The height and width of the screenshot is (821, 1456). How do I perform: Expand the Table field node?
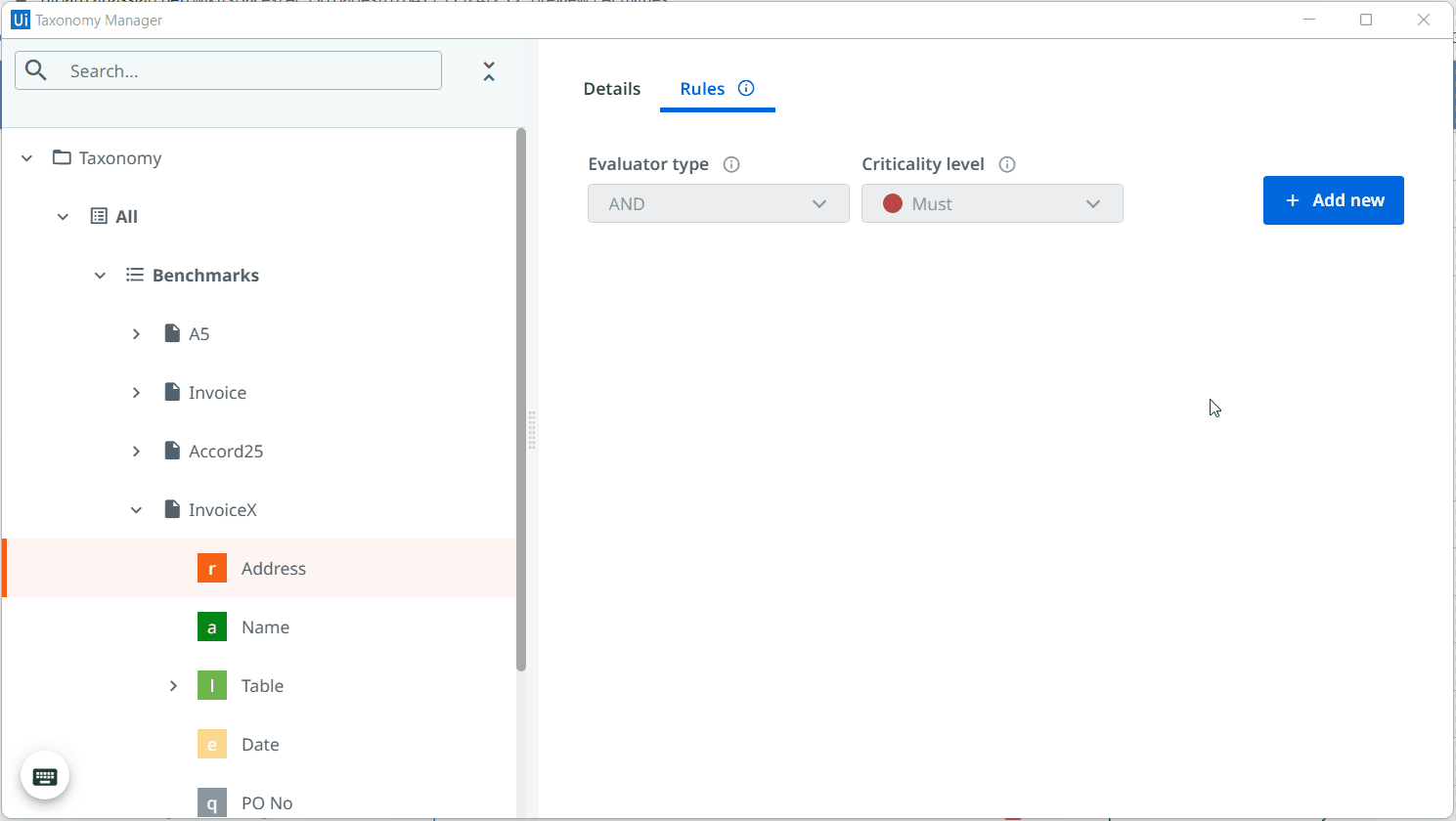tap(174, 686)
